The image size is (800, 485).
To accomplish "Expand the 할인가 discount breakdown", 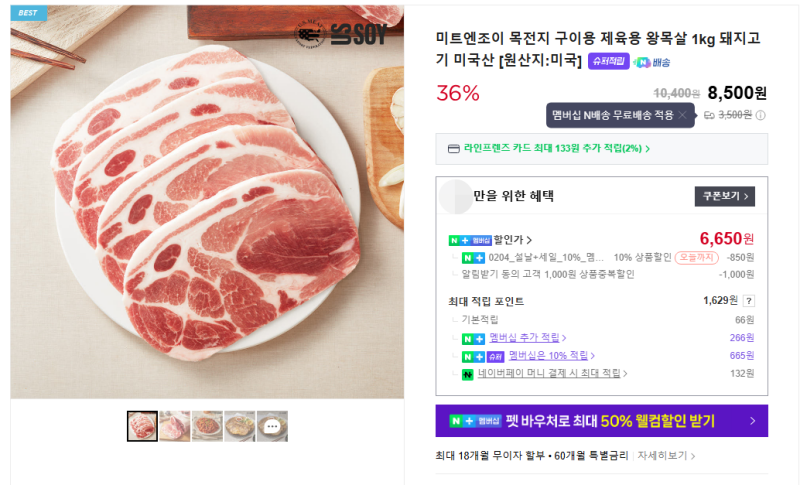I will coord(528,240).
